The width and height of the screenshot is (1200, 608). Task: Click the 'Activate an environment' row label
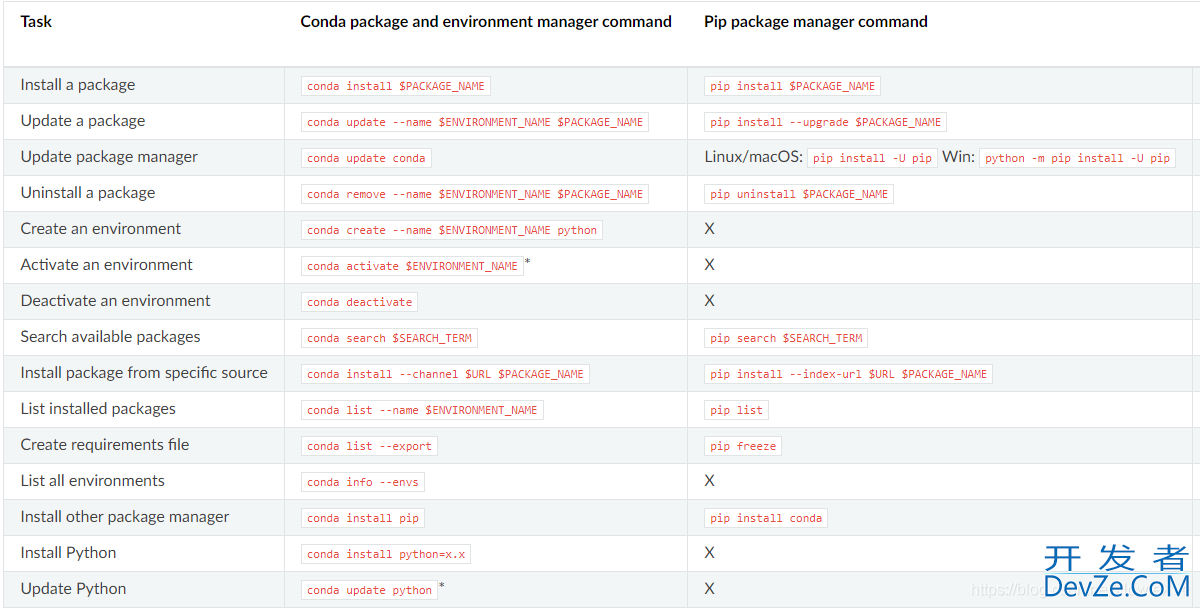107,265
